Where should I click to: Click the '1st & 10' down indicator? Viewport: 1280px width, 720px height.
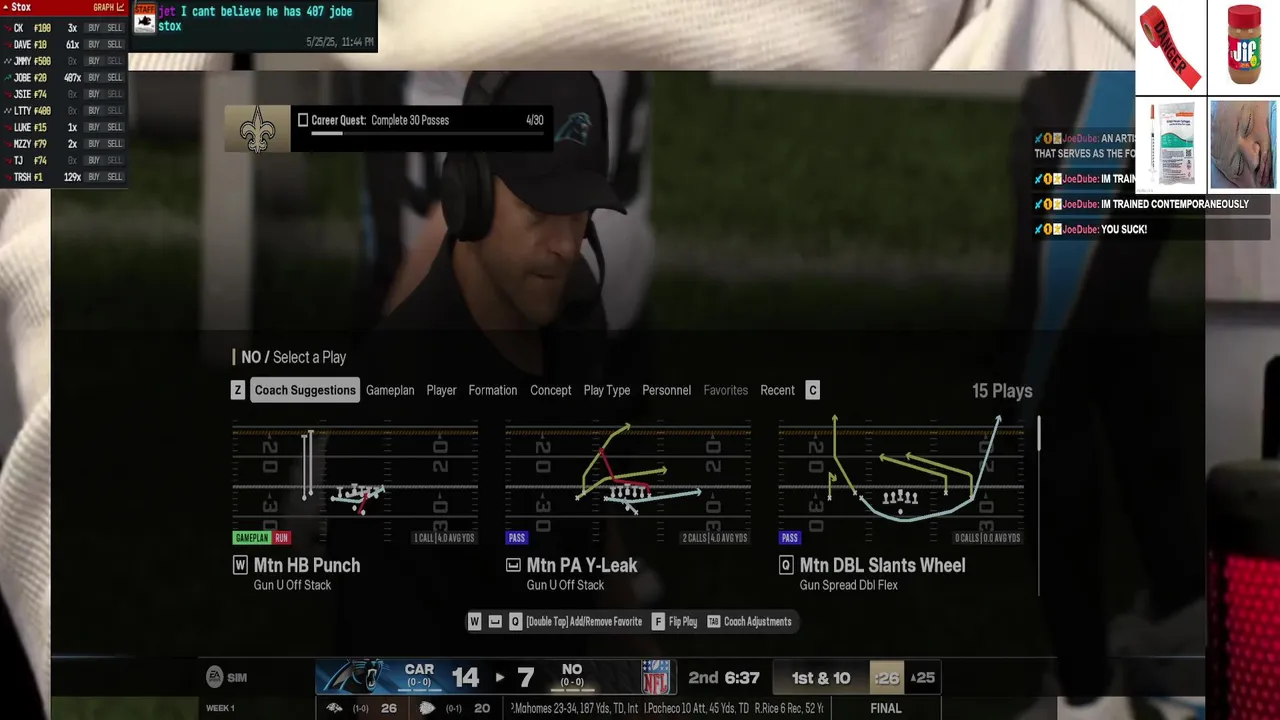coord(821,678)
